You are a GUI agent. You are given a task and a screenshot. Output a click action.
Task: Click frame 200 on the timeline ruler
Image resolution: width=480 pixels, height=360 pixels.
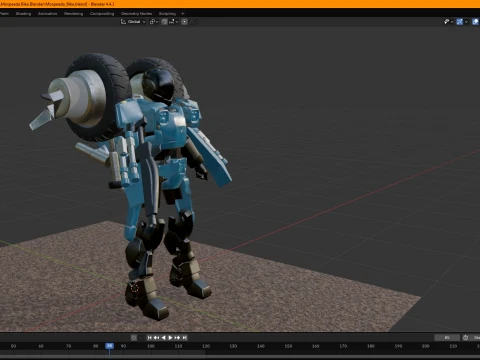[426, 346]
